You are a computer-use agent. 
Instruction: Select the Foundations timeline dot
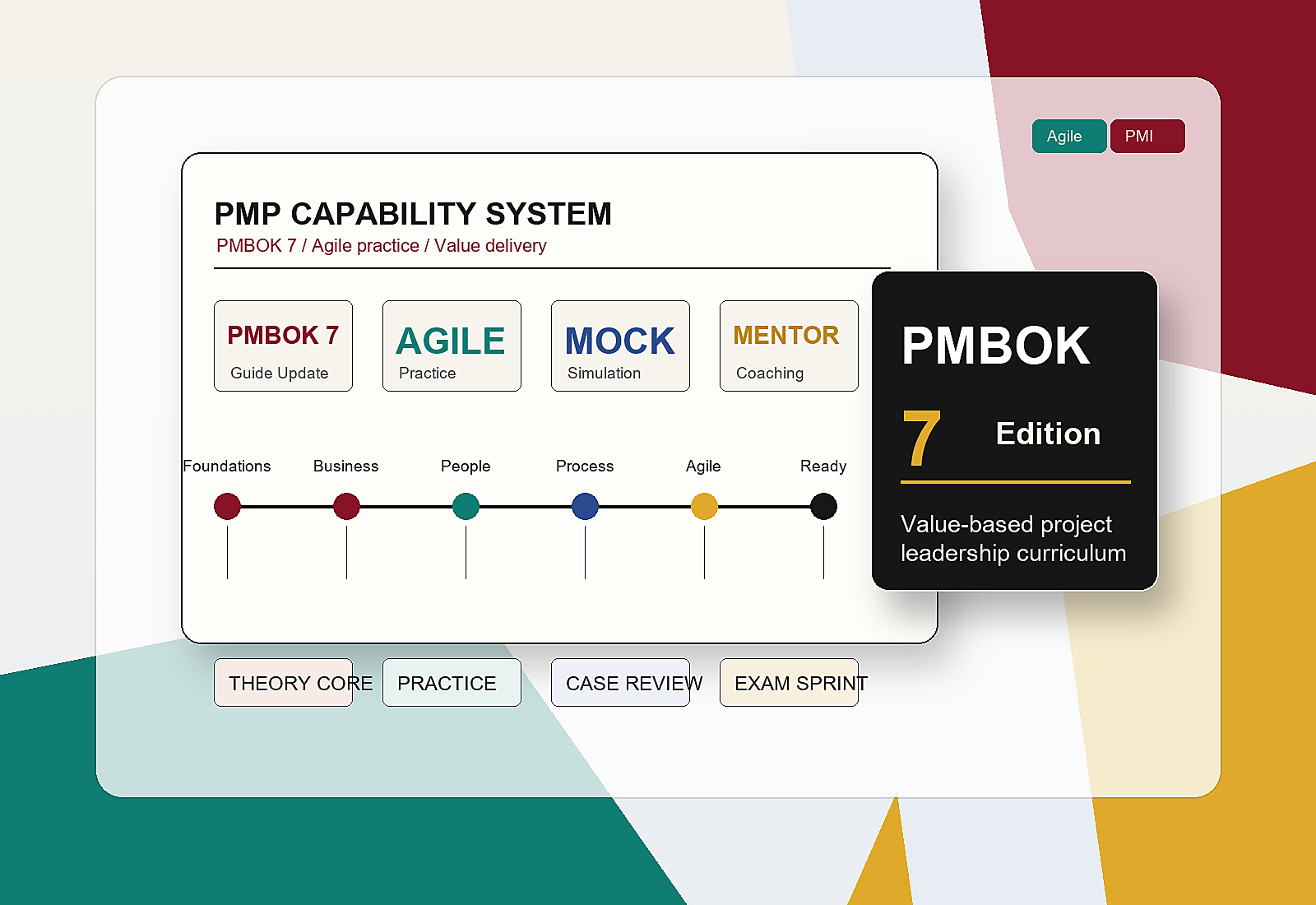coord(227,506)
